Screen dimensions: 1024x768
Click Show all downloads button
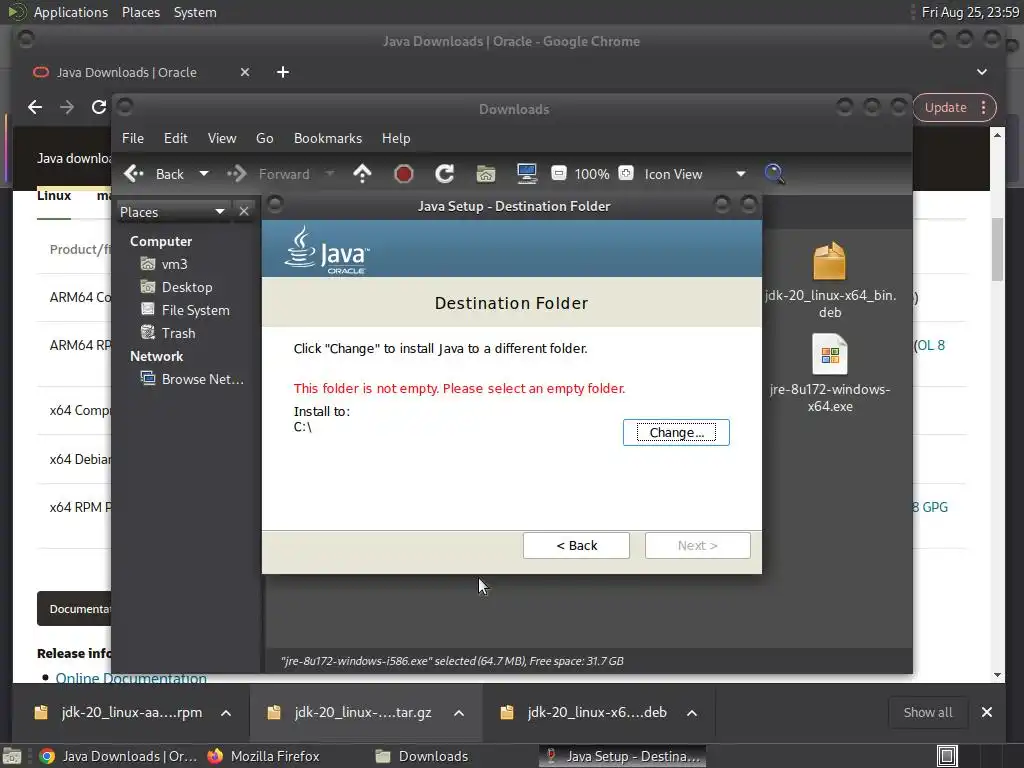click(927, 712)
